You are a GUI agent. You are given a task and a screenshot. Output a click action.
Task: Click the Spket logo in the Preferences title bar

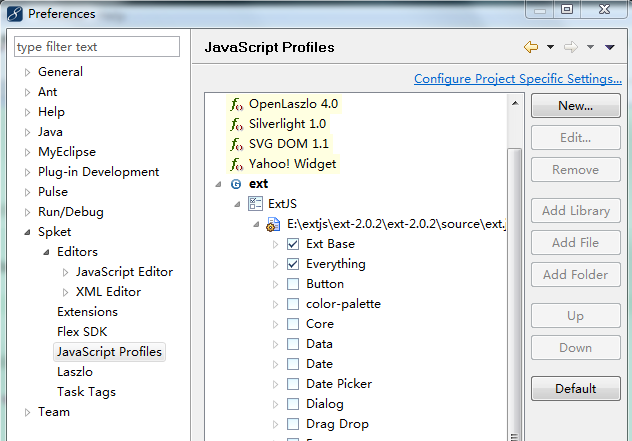(x=15, y=14)
